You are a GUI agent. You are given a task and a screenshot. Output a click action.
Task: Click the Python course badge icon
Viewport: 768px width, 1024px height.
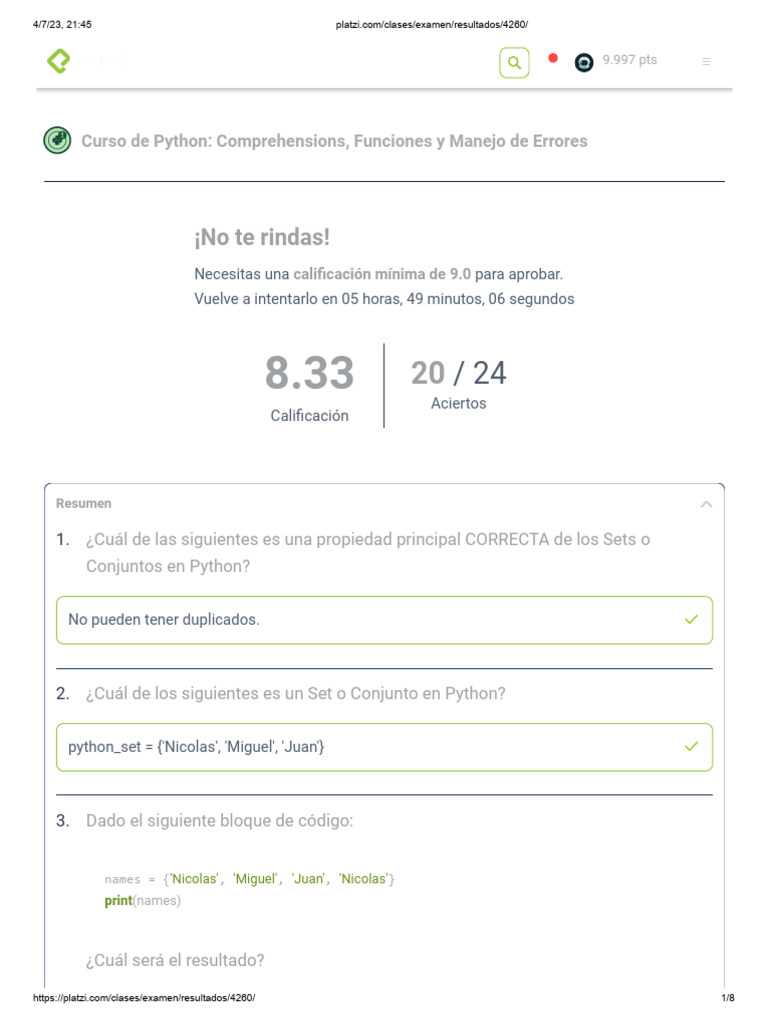(57, 140)
